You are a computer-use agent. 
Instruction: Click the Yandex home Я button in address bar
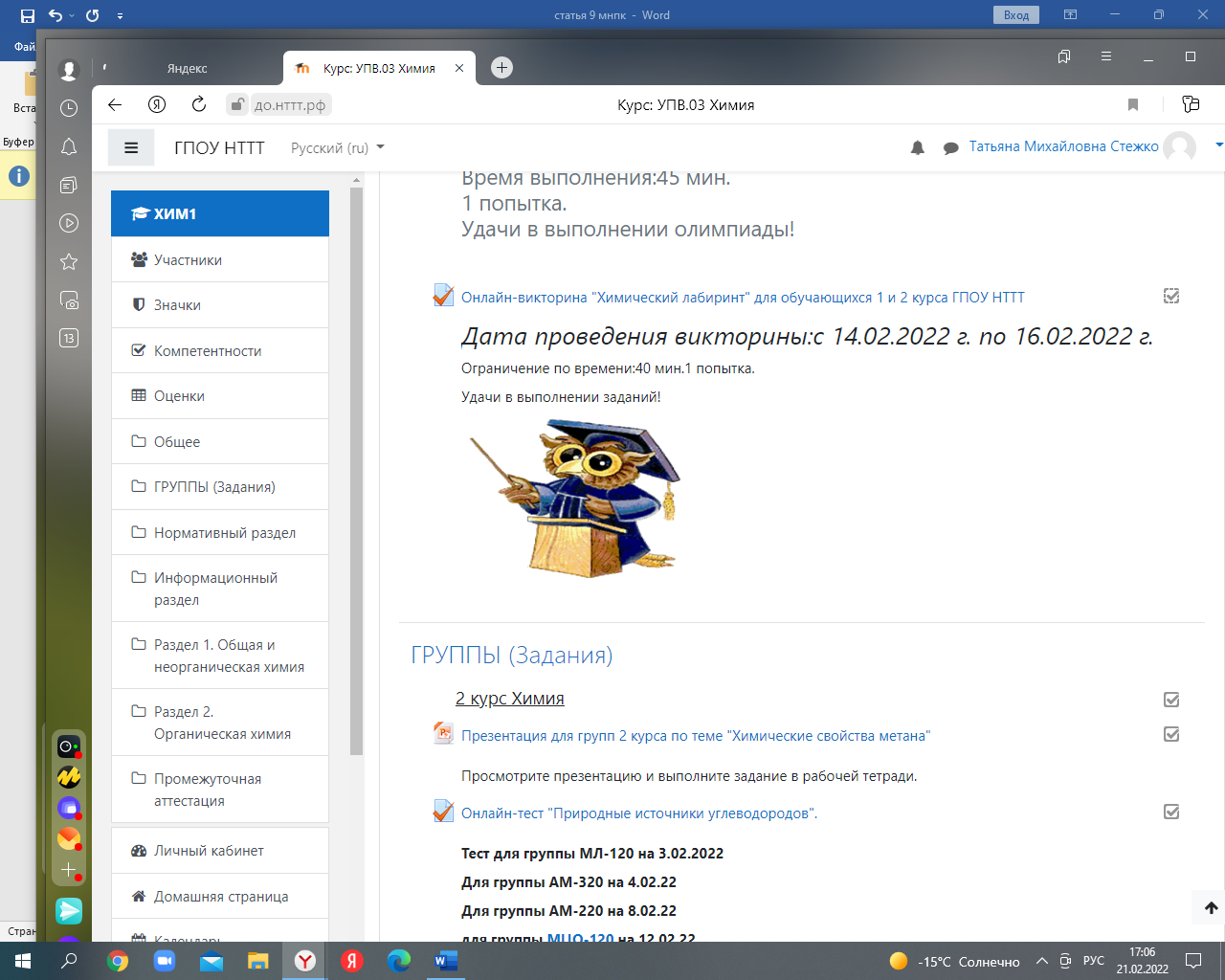click(157, 104)
